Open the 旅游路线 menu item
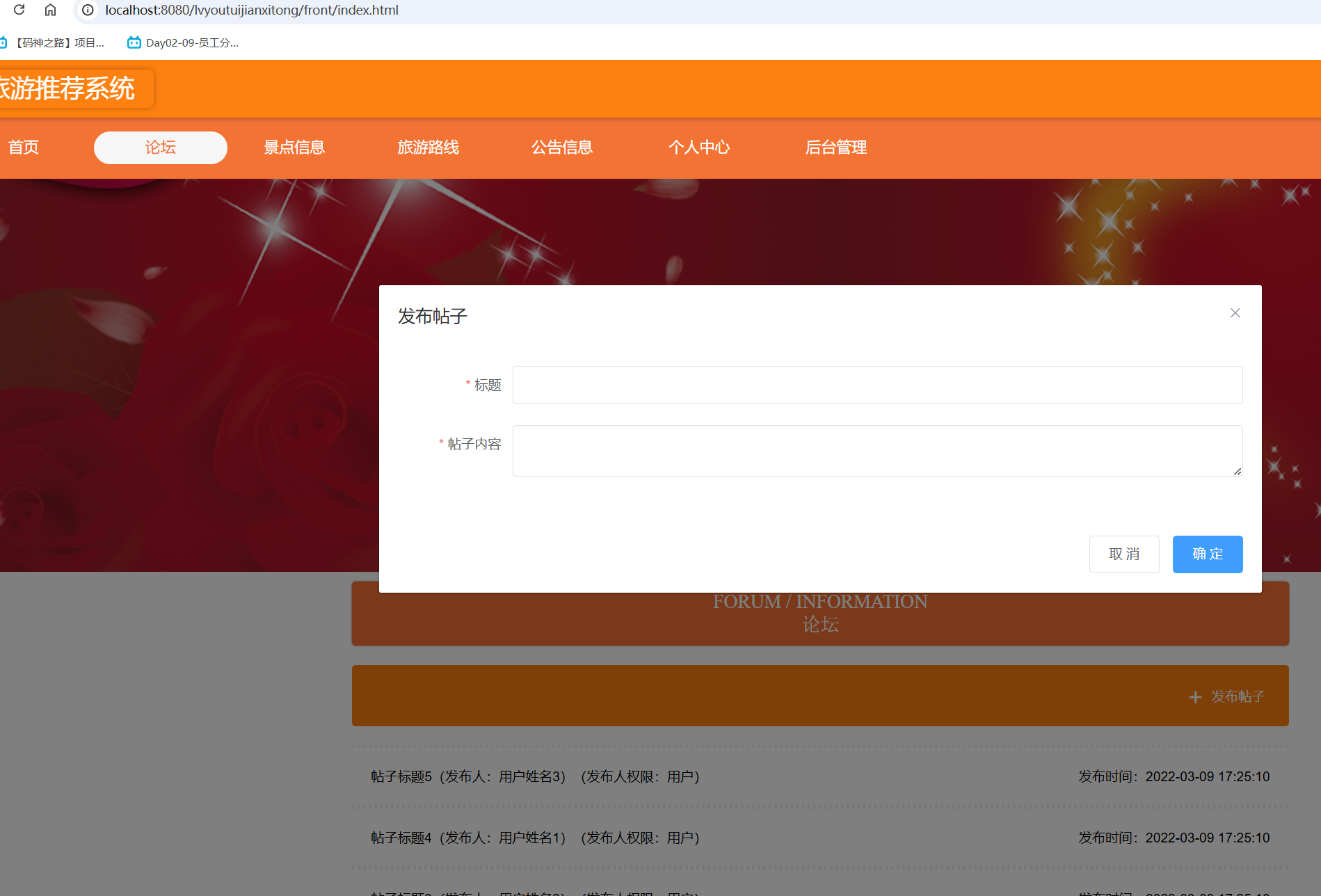Image resolution: width=1321 pixels, height=896 pixels. click(428, 147)
